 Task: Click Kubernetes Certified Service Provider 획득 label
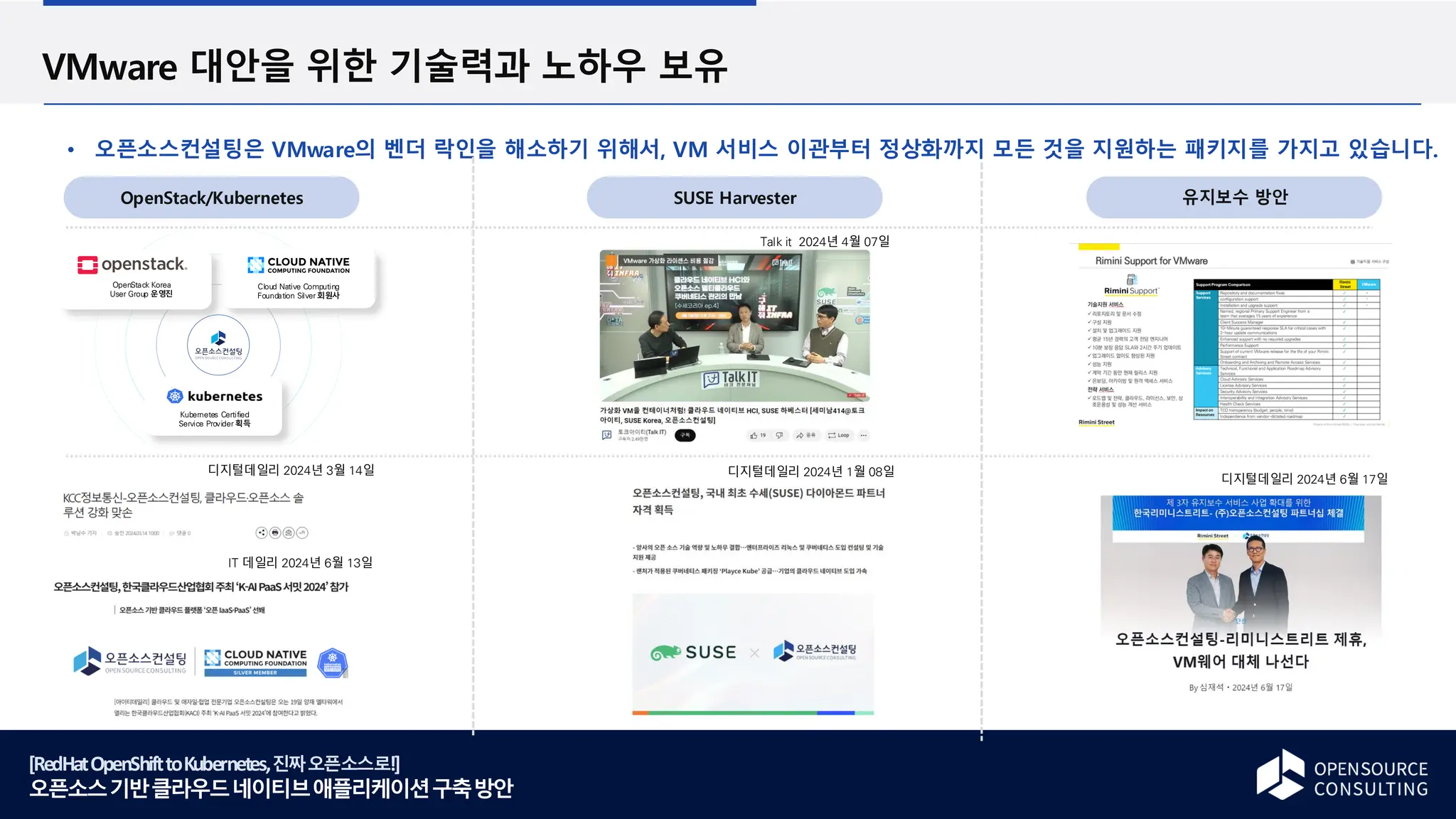pos(215,419)
